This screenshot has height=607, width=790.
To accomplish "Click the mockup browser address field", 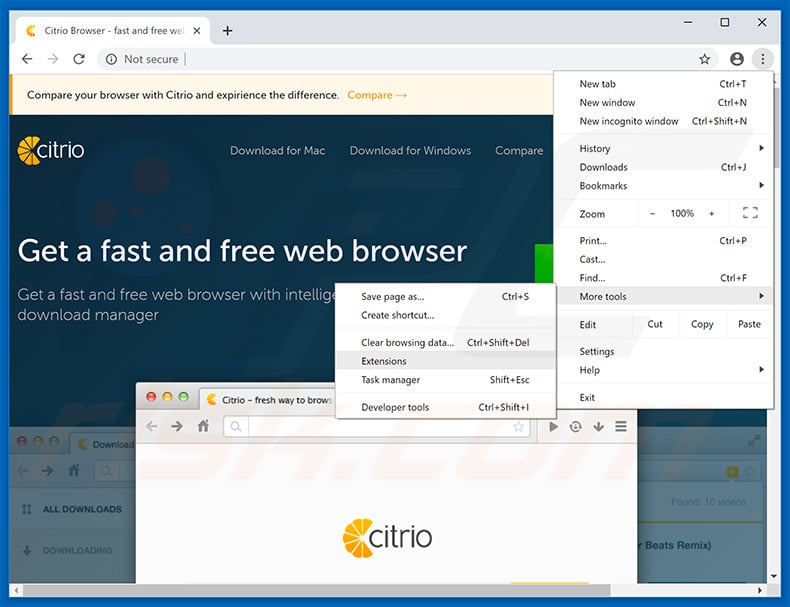I will 377,427.
